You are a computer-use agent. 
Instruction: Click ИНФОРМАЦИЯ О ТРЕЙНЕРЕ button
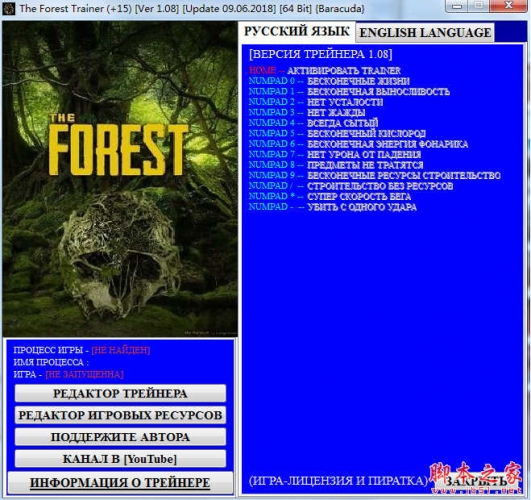(x=120, y=482)
